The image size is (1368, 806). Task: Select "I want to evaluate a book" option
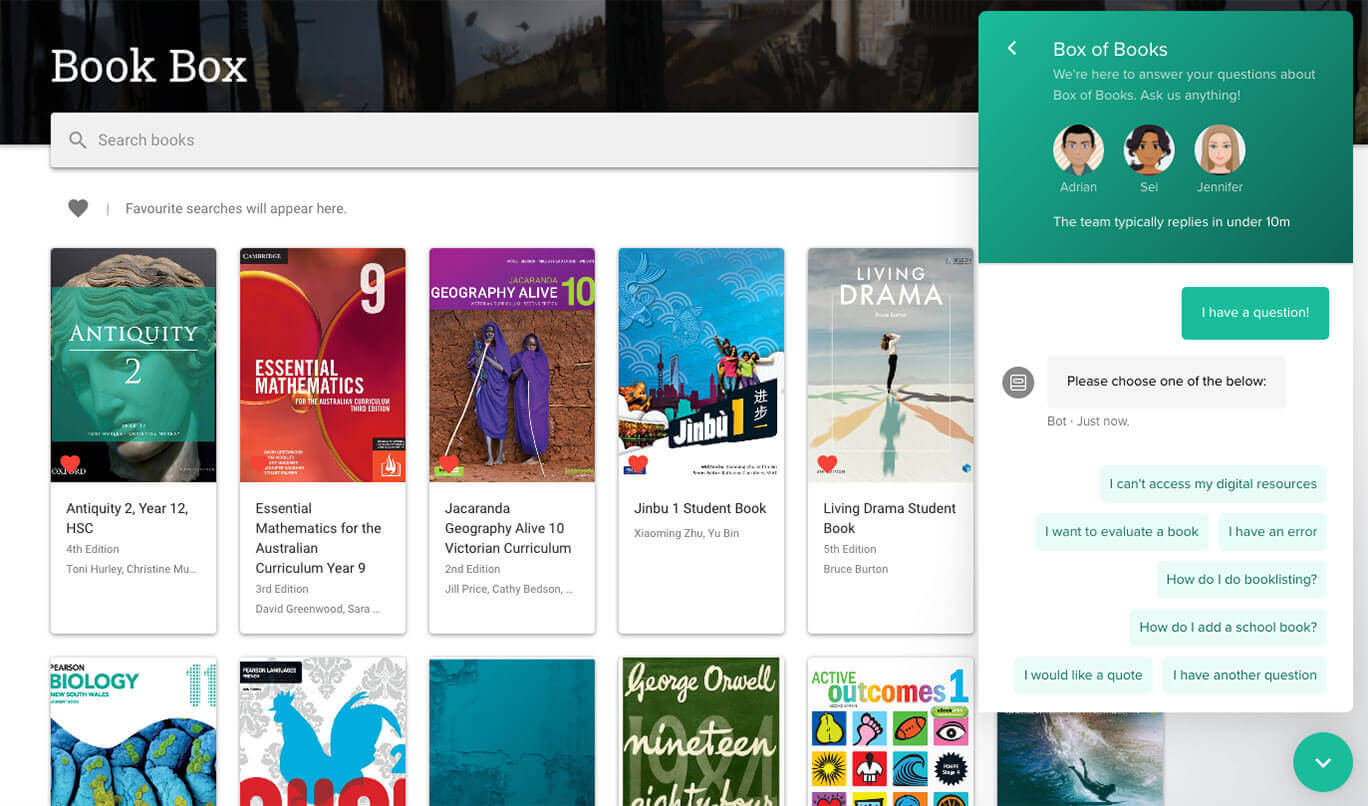point(1121,532)
